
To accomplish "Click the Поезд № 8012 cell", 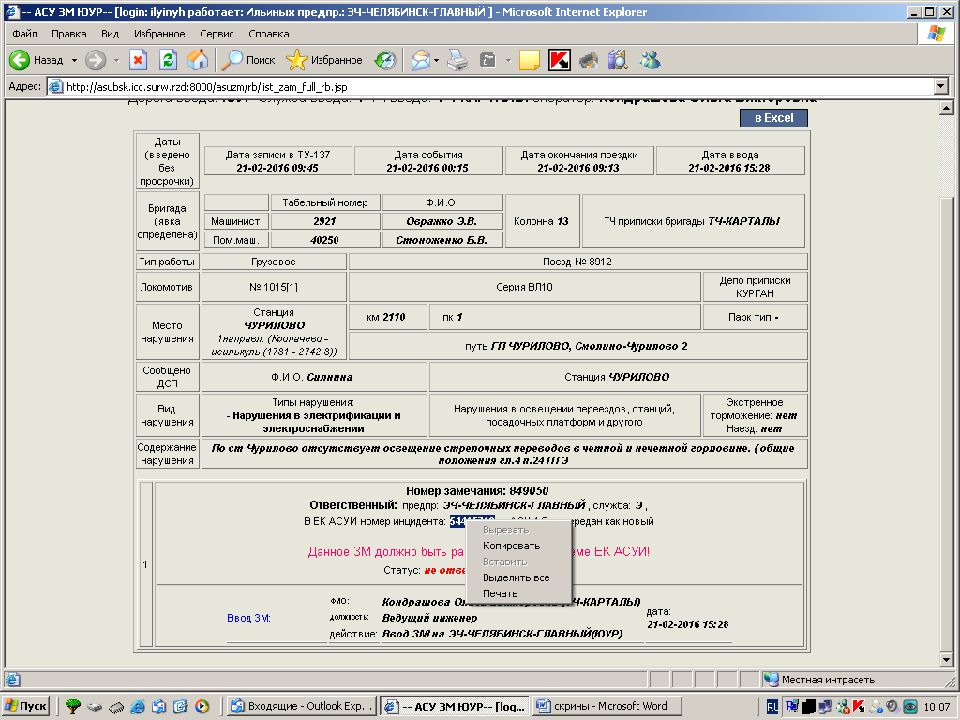I will coord(577,261).
